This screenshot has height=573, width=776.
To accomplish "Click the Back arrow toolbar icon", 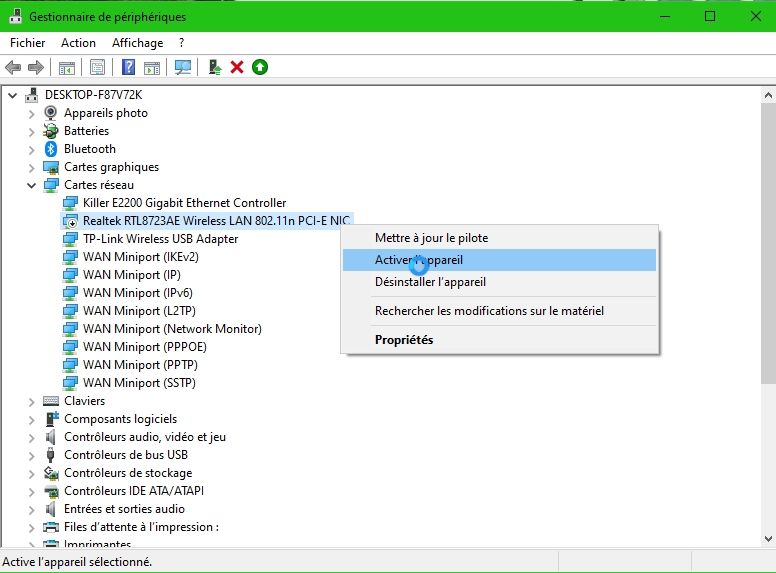I will tap(13, 67).
